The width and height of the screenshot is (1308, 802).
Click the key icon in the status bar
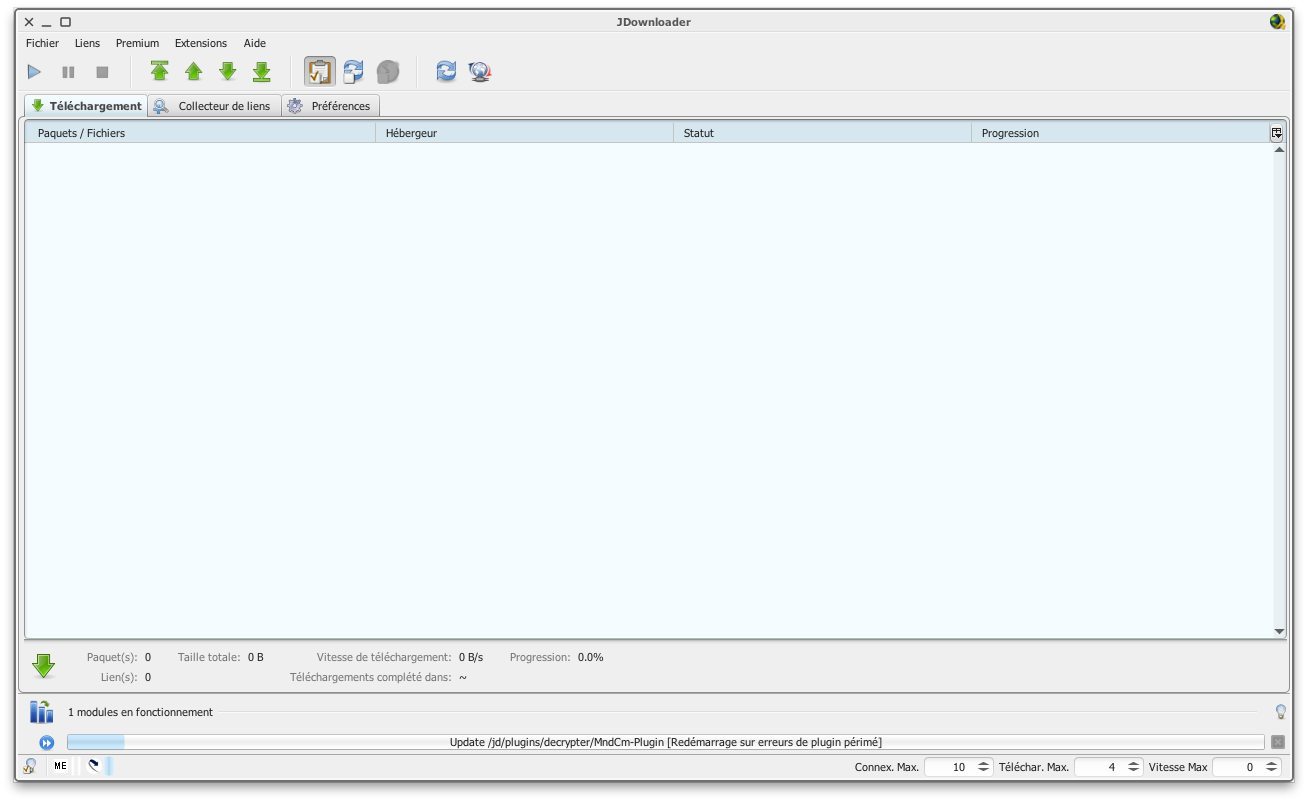coord(31,766)
